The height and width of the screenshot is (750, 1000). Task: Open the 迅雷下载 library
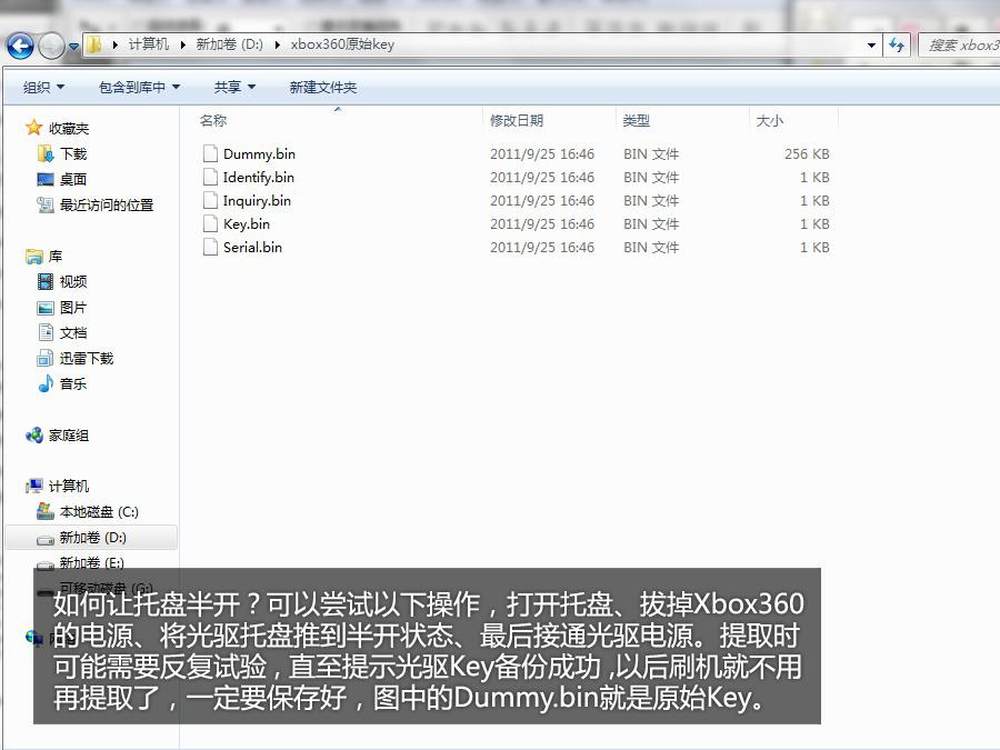[75, 358]
